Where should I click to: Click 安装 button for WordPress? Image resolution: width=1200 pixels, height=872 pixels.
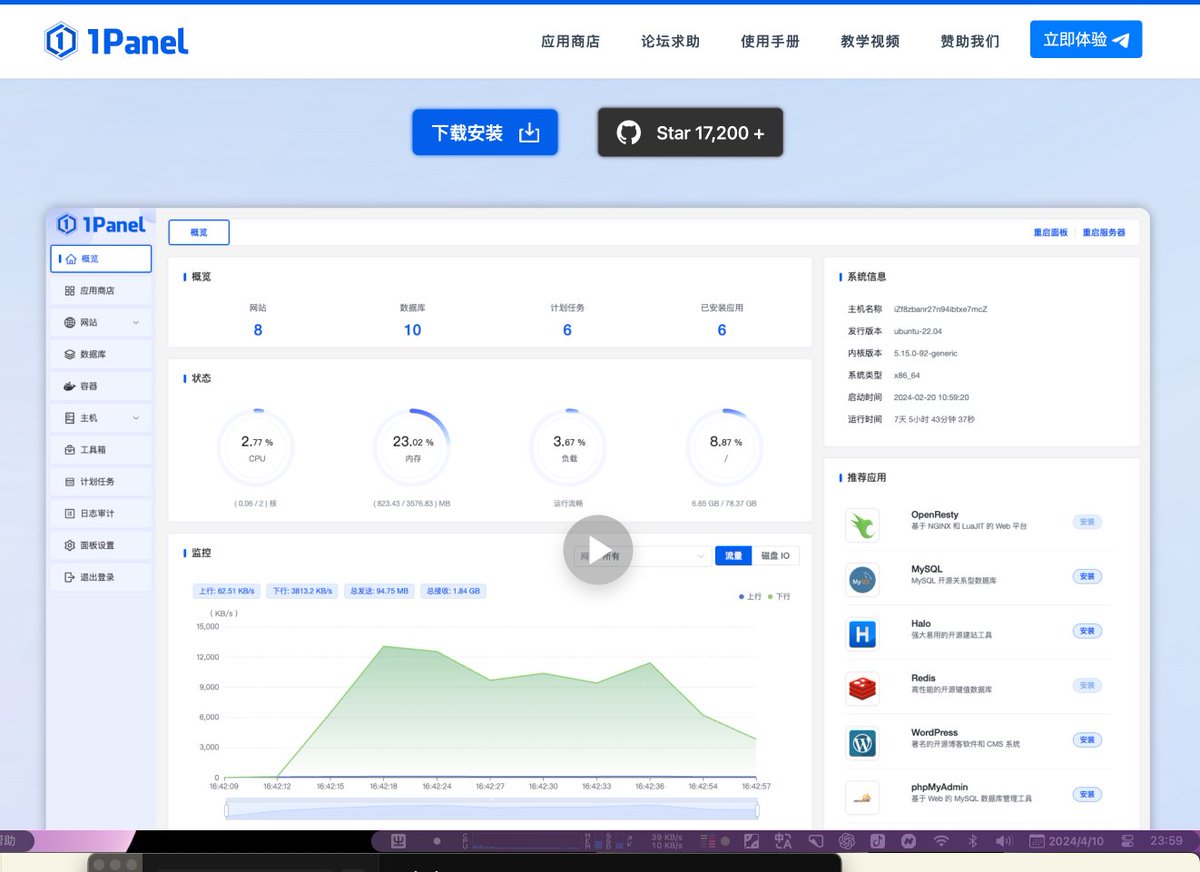(1087, 740)
